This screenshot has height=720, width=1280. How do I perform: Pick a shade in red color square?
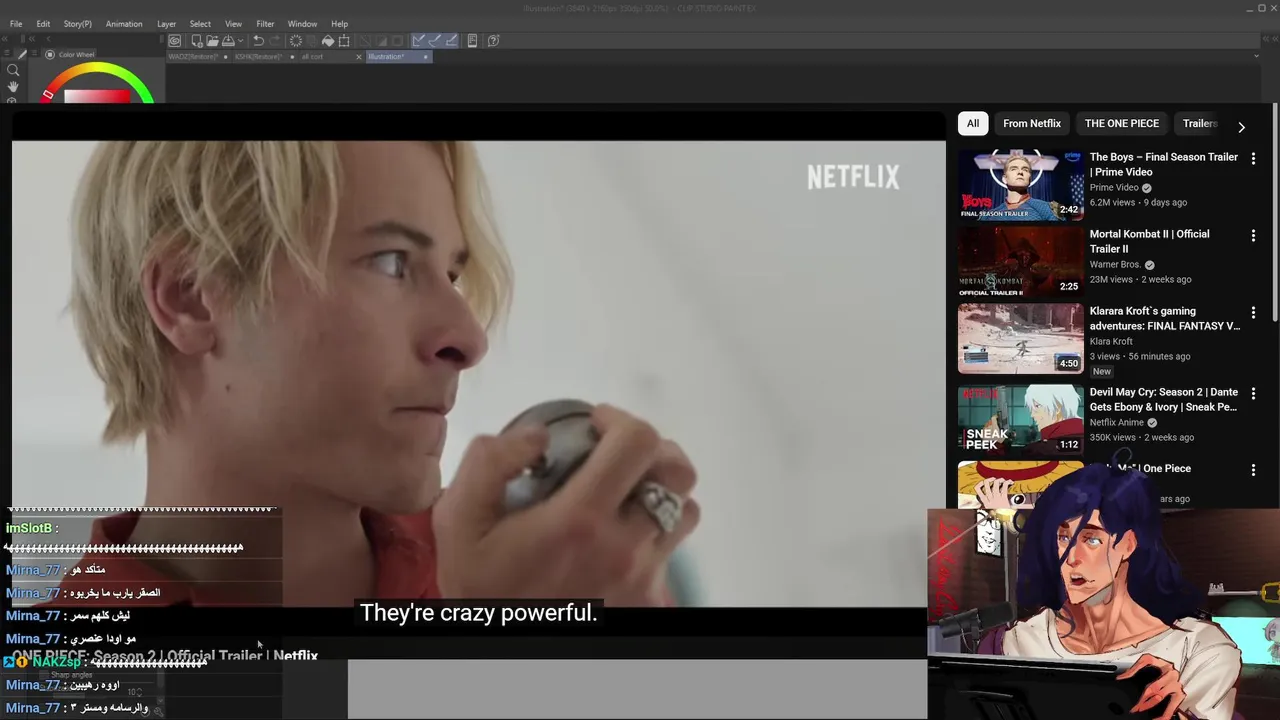pyautogui.click(x=97, y=96)
